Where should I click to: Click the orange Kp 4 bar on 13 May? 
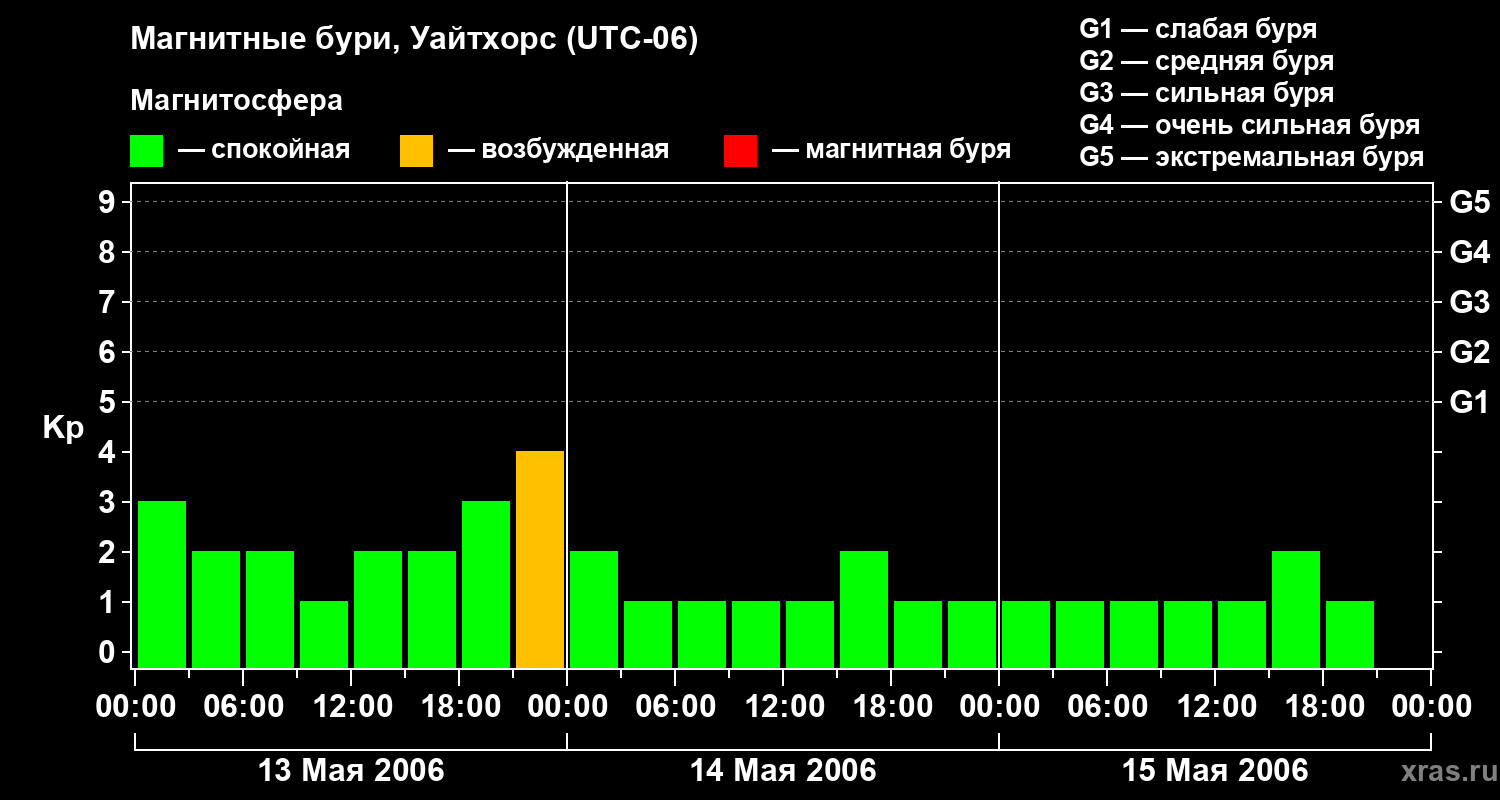tap(540, 559)
